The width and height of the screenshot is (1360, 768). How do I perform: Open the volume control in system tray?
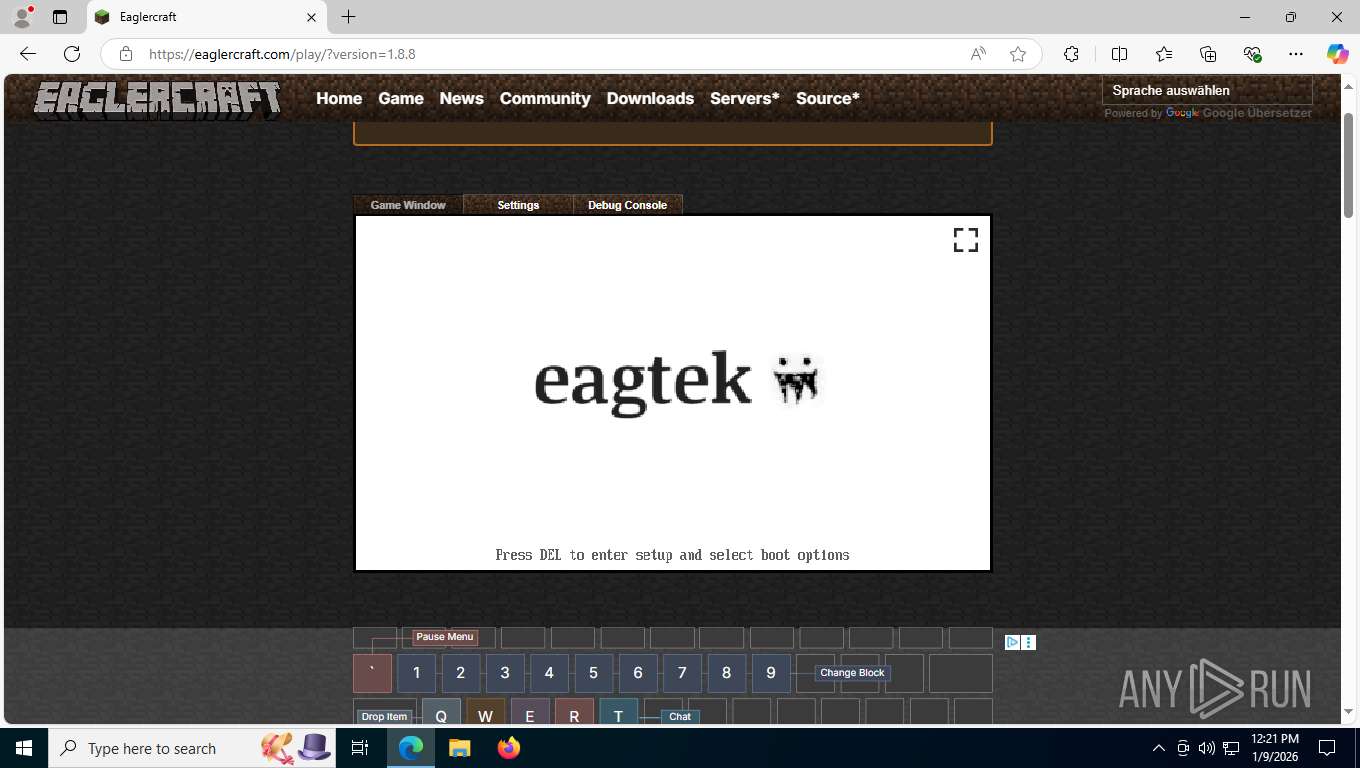[x=1206, y=748]
